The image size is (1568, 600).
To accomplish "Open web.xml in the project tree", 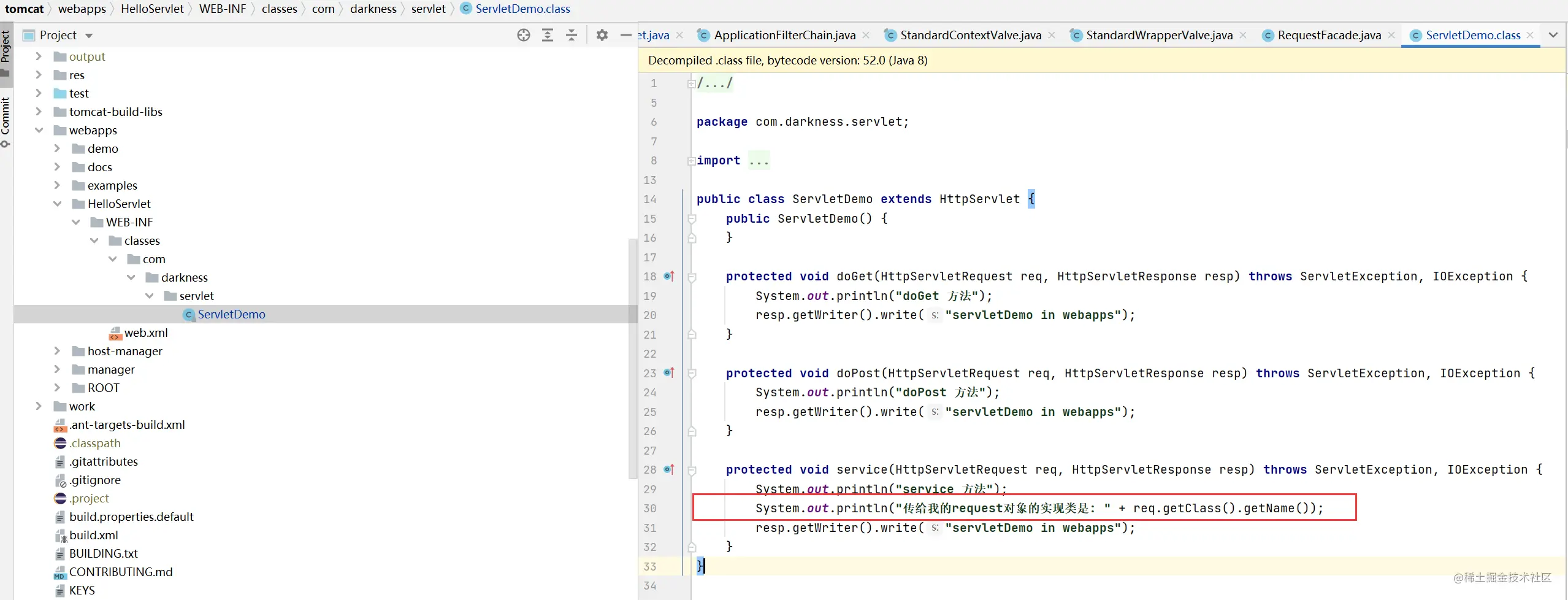I will [146, 333].
